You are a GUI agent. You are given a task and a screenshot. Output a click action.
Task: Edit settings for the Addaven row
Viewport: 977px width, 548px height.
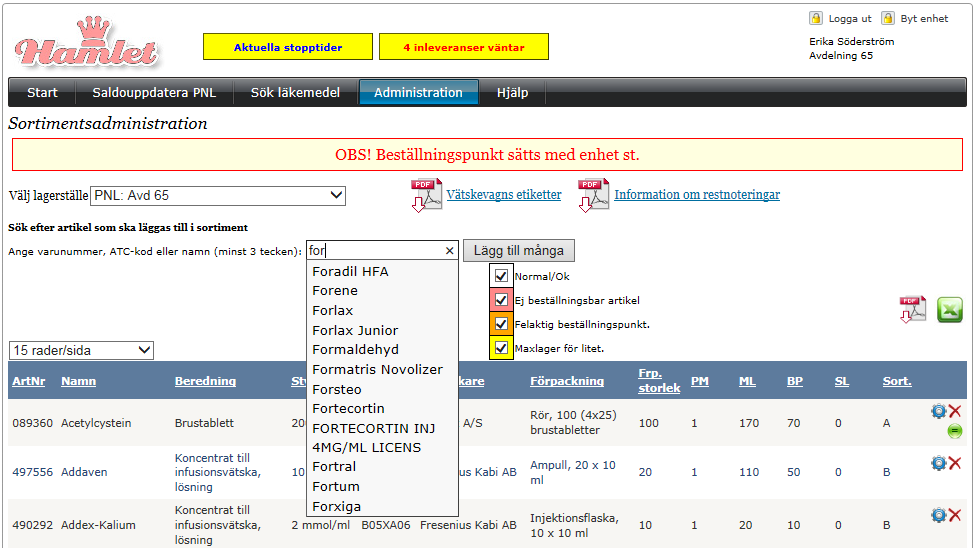pos(938,463)
